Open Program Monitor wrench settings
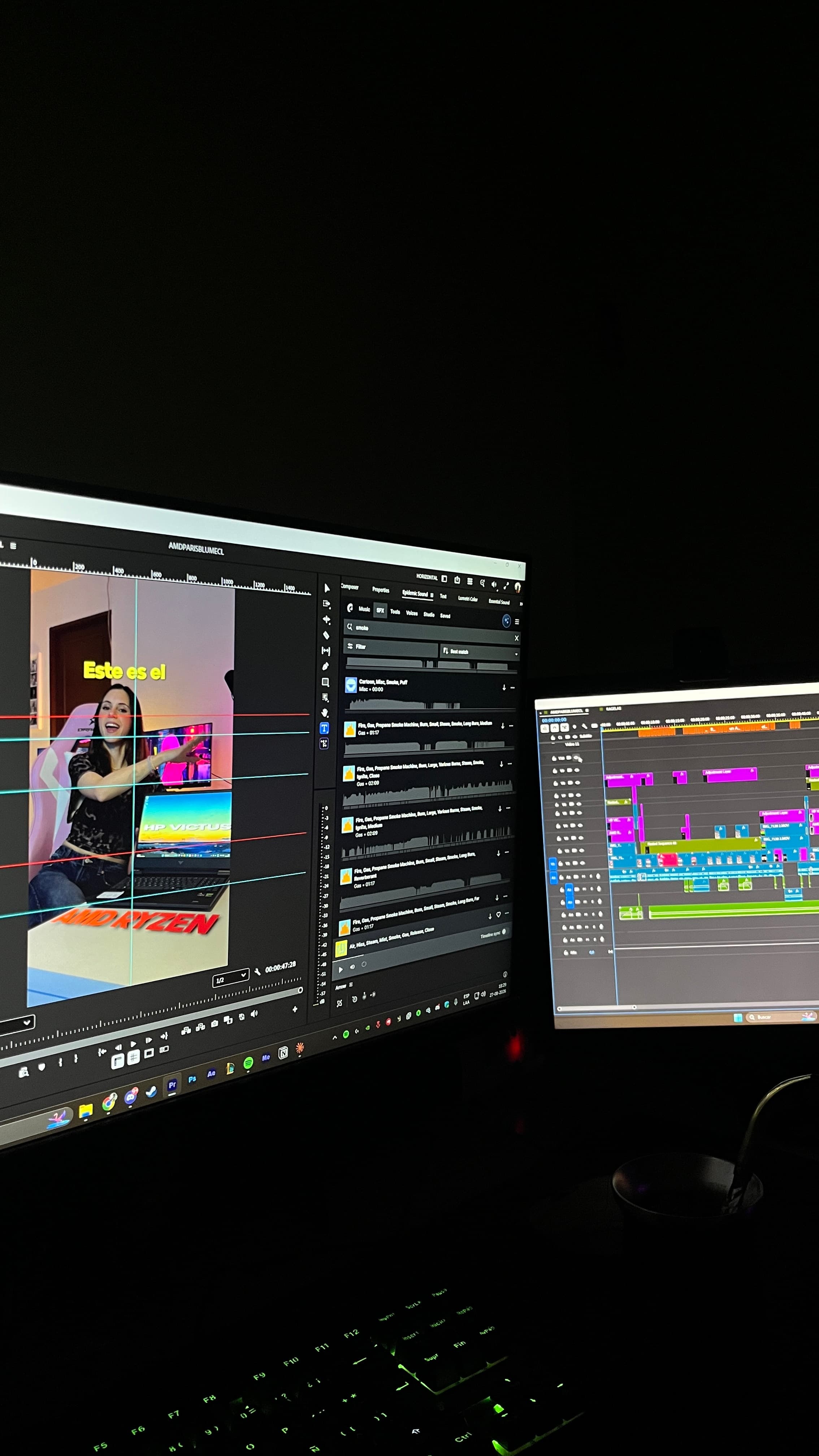Image resolution: width=819 pixels, height=1456 pixels. 257,972
